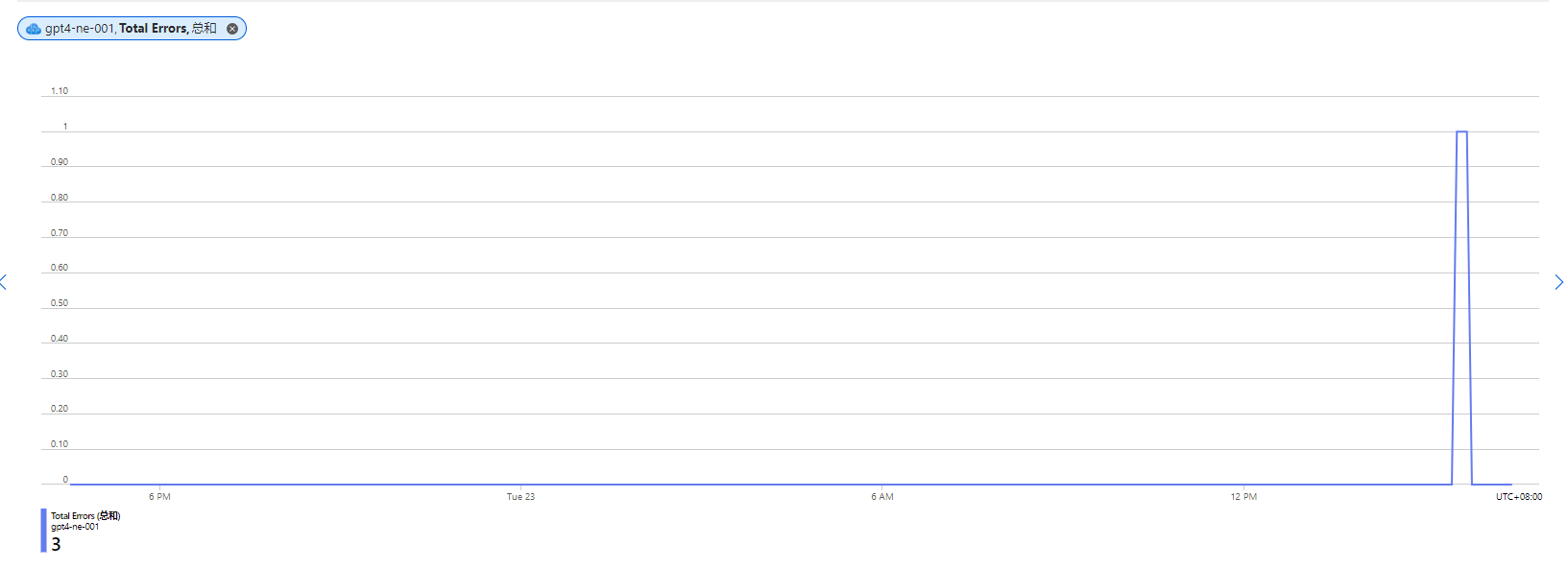Select the 6 AM time axis label
Screen dimensions: 1568x569
pyautogui.click(x=882, y=497)
